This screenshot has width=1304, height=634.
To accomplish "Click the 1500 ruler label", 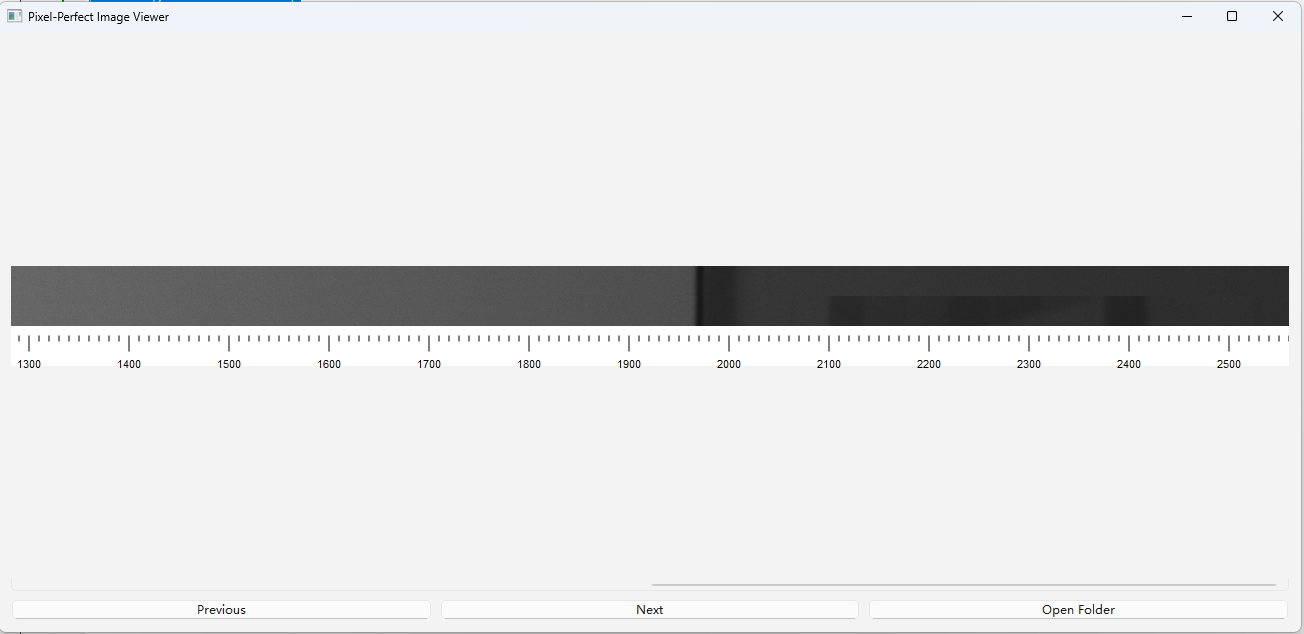I will [229, 364].
